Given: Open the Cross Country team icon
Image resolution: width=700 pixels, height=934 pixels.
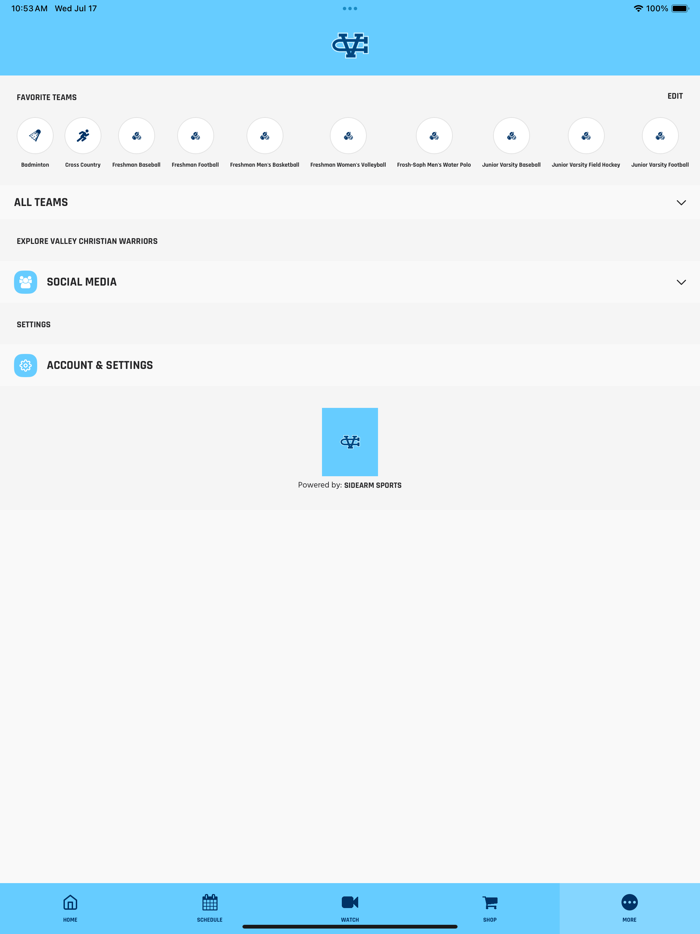Looking at the screenshot, I should coord(83,136).
